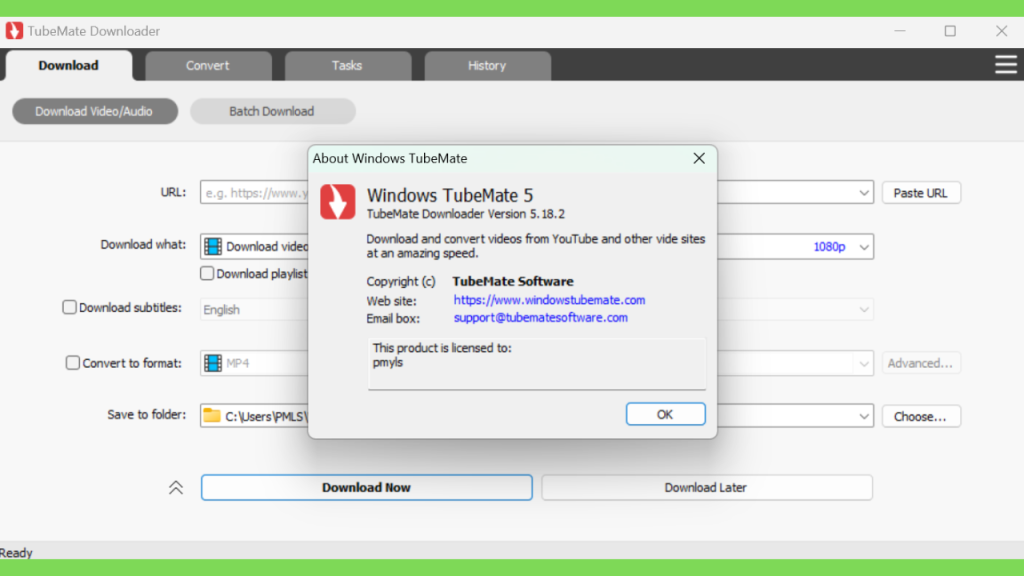This screenshot has height=576, width=1024.
Task: Click the Download Later button
Action: tap(707, 487)
